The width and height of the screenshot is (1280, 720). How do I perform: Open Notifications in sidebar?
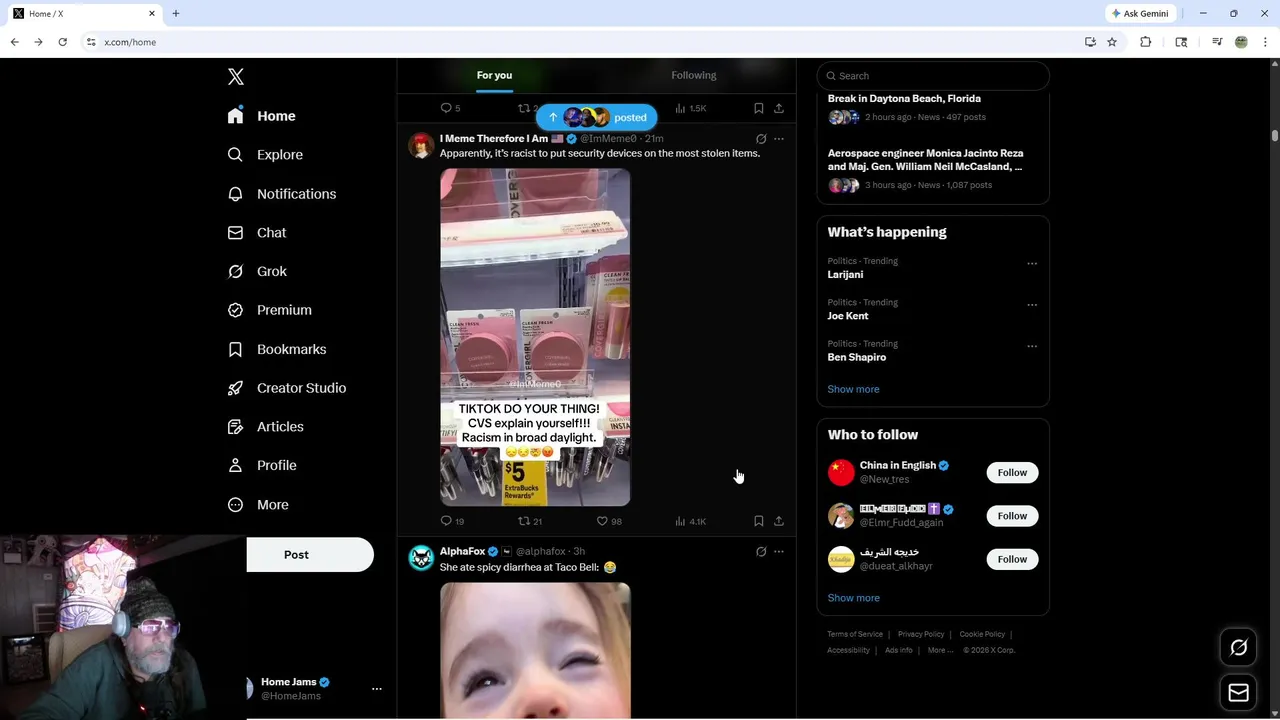pos(281,194)
